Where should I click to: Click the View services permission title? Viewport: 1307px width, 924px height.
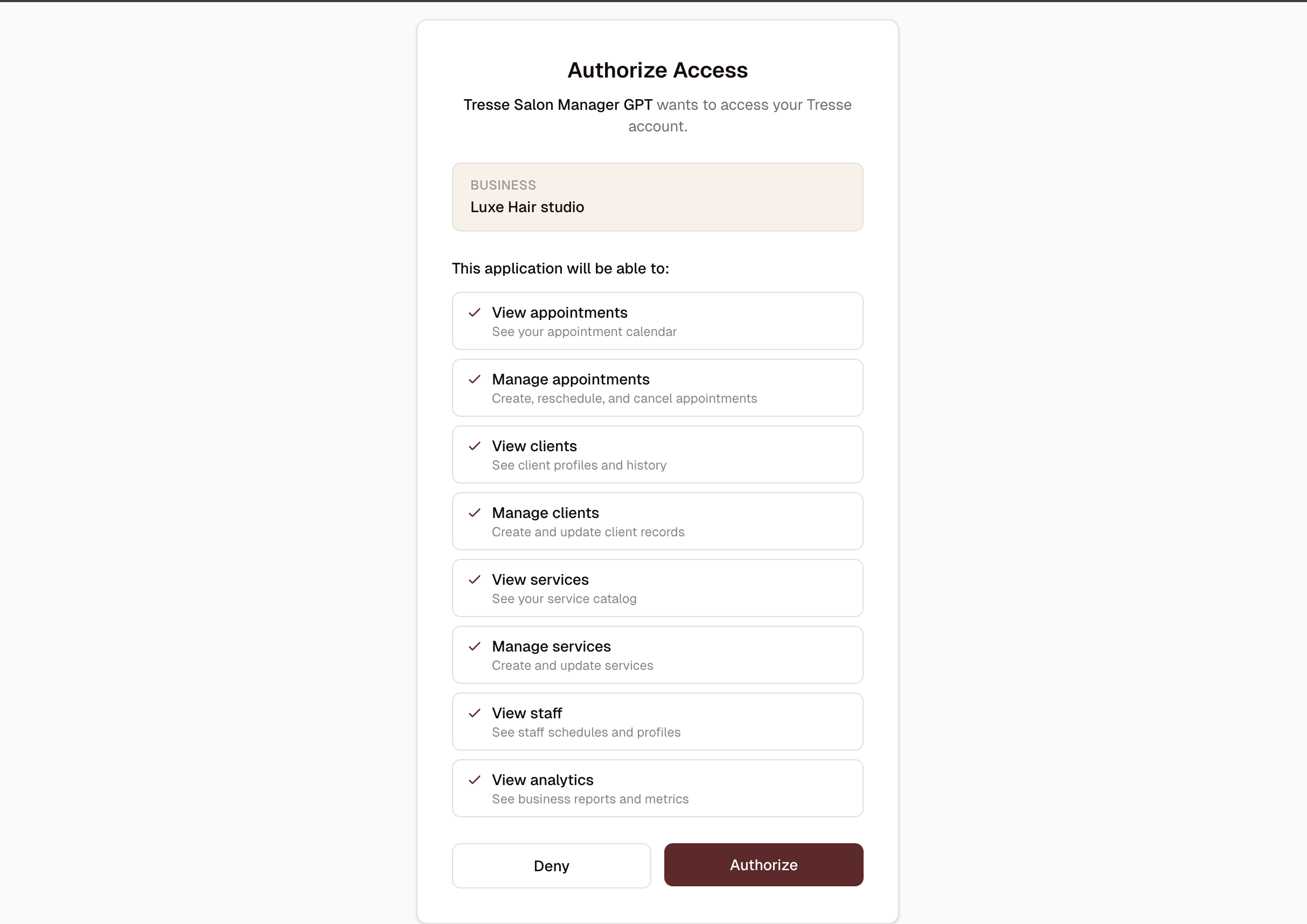tap(540, 580)
